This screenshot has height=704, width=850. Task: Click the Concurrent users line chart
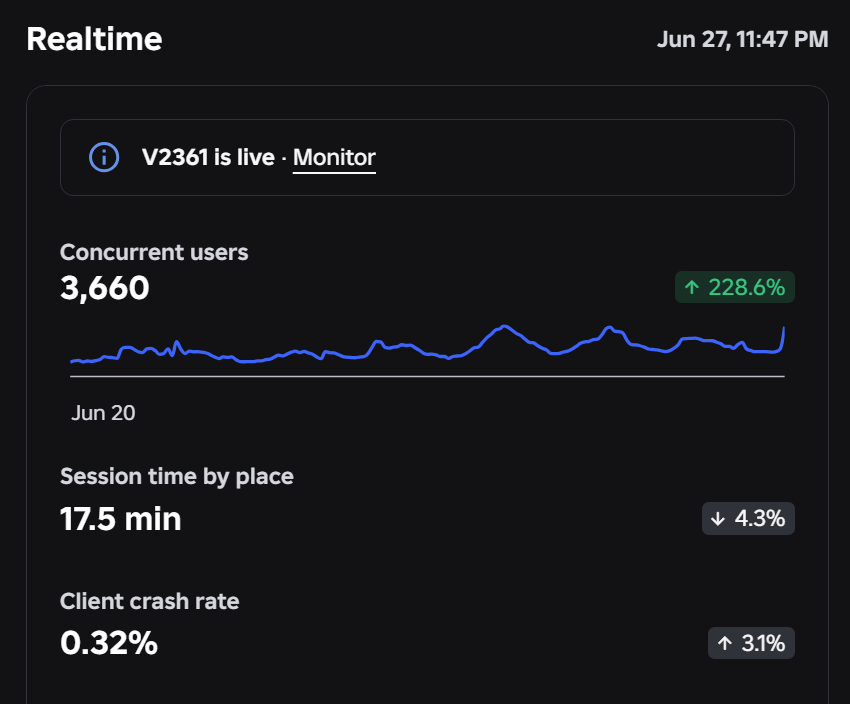point(427,350)
